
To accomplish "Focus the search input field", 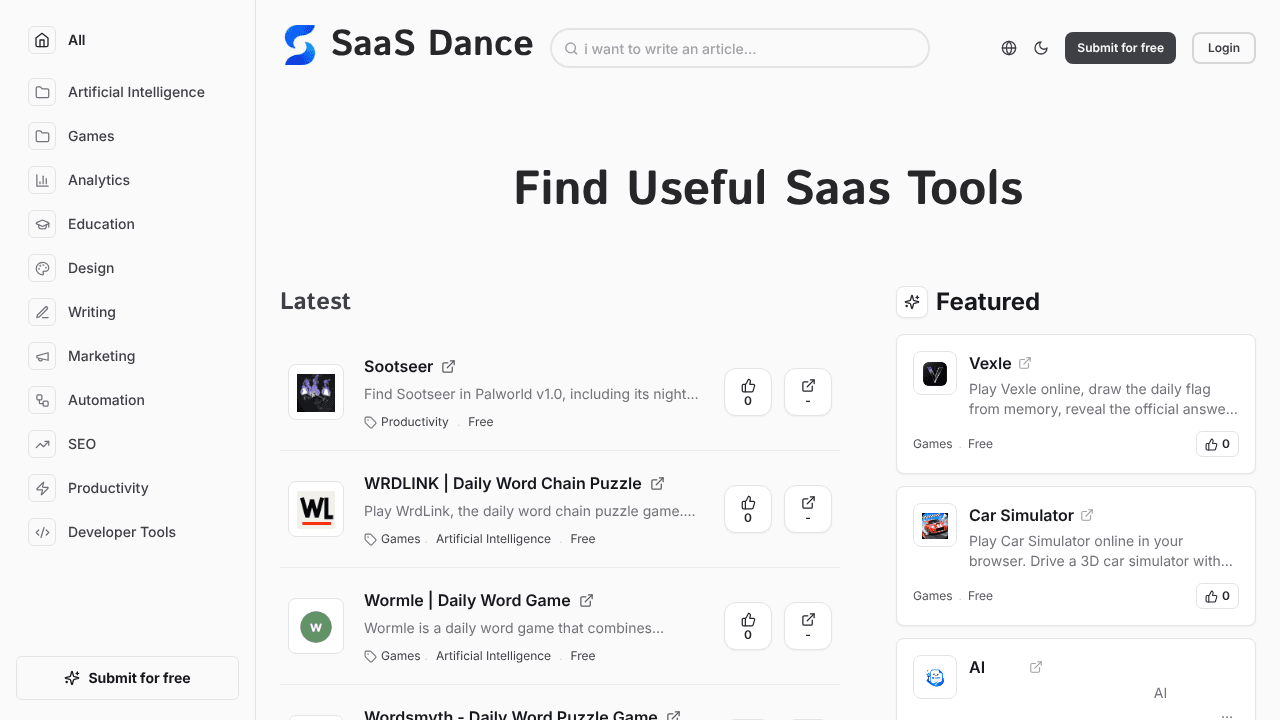I will 740,48.
